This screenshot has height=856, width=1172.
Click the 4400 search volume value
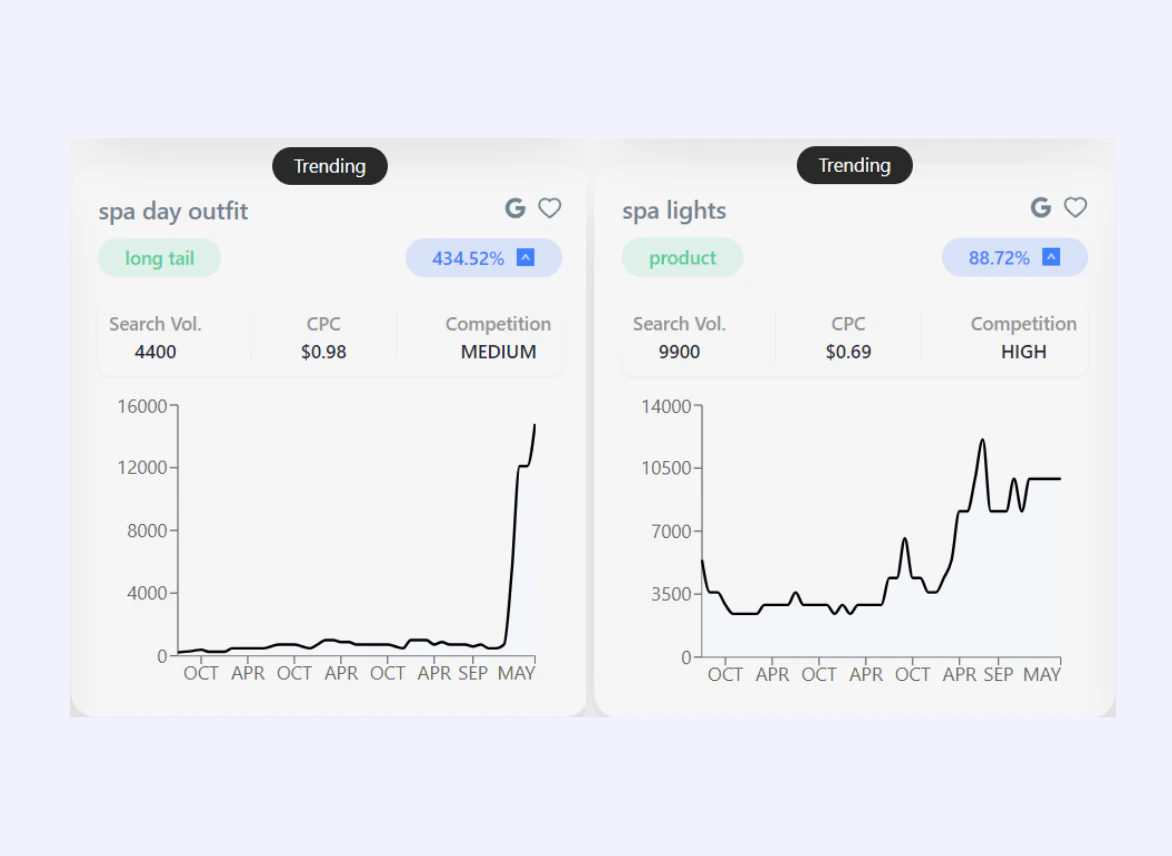pos(155,352)
